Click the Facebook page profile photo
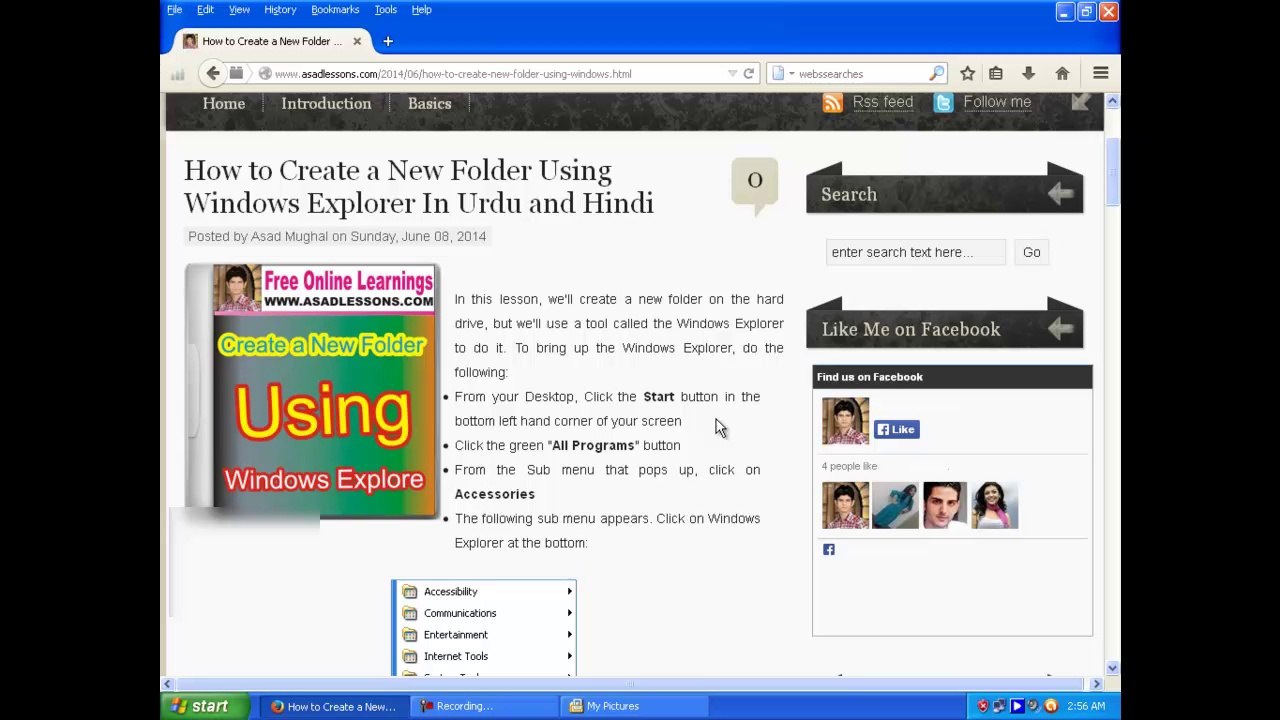This screenshot has height=720, width=1280. (845, 421)
